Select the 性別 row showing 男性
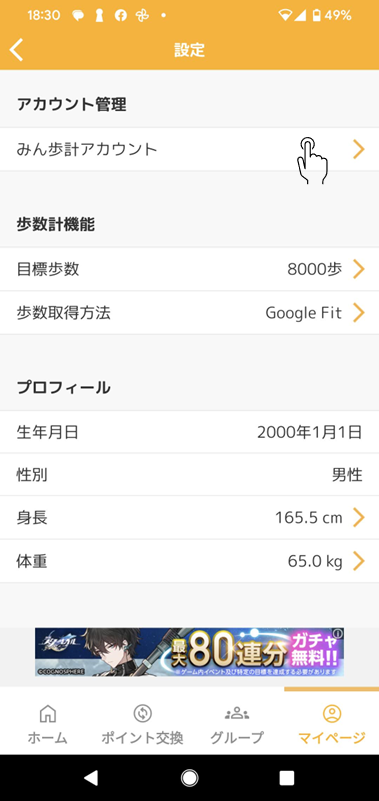The image size is (379, 801). click(x=190, y=475)
